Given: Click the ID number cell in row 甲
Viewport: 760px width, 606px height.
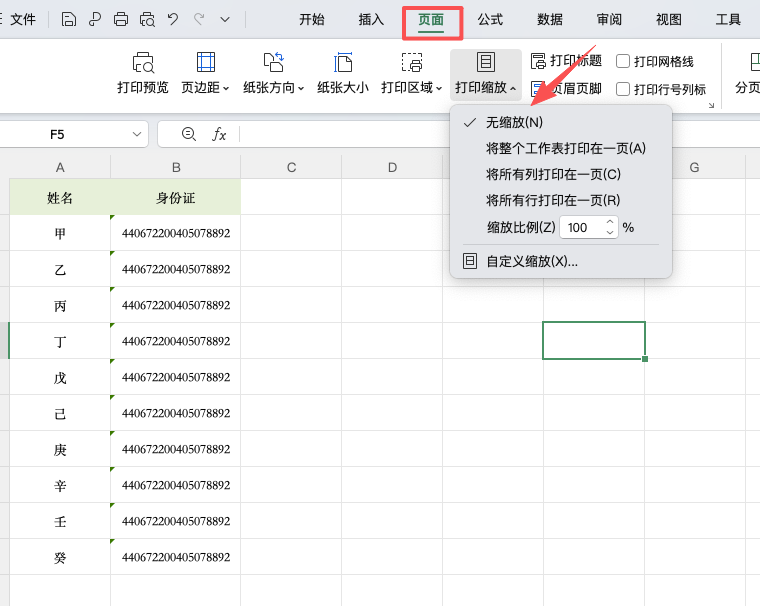Looking at the screenshot, I should pos(176,233).
